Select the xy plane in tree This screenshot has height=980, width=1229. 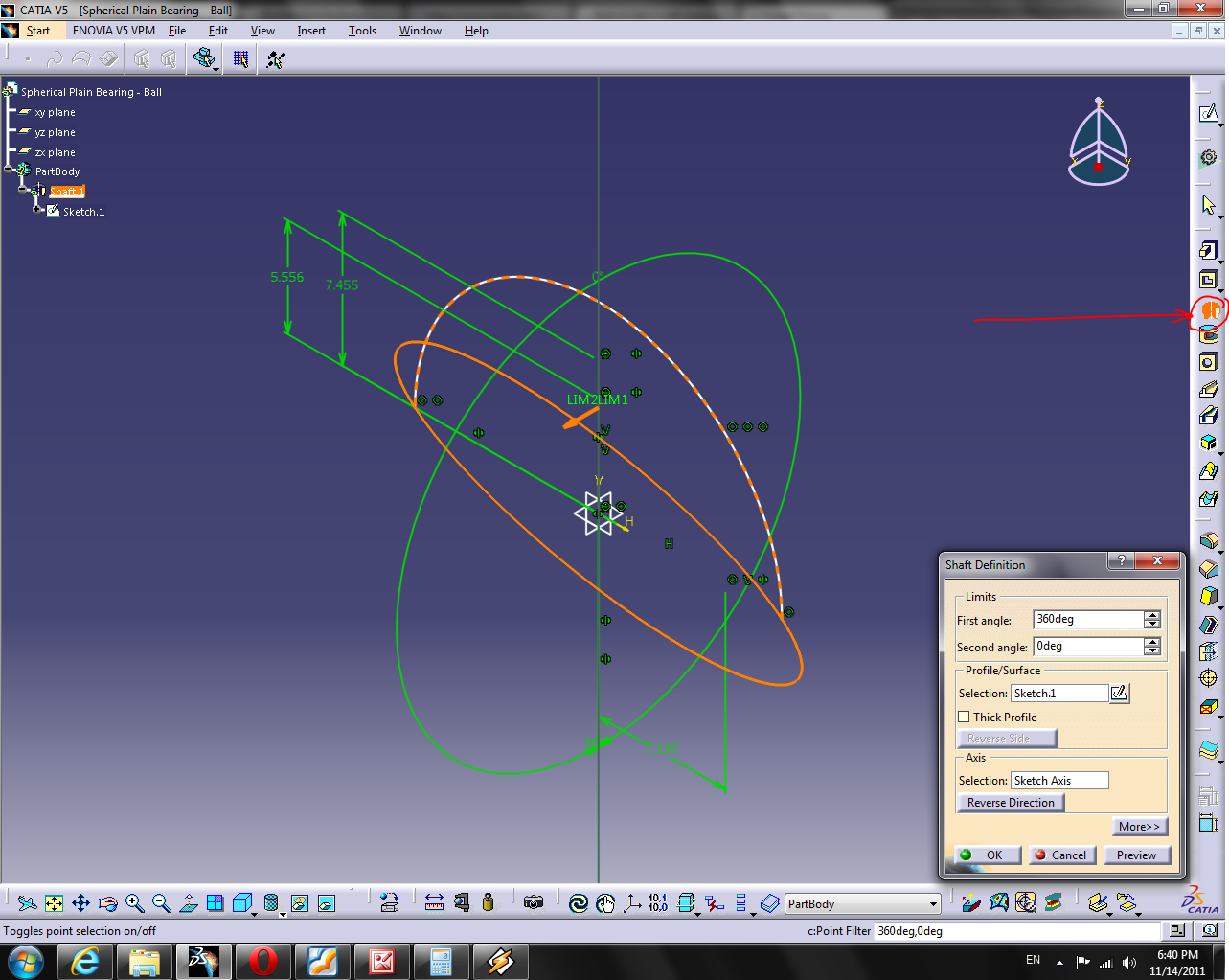point(55,112)
